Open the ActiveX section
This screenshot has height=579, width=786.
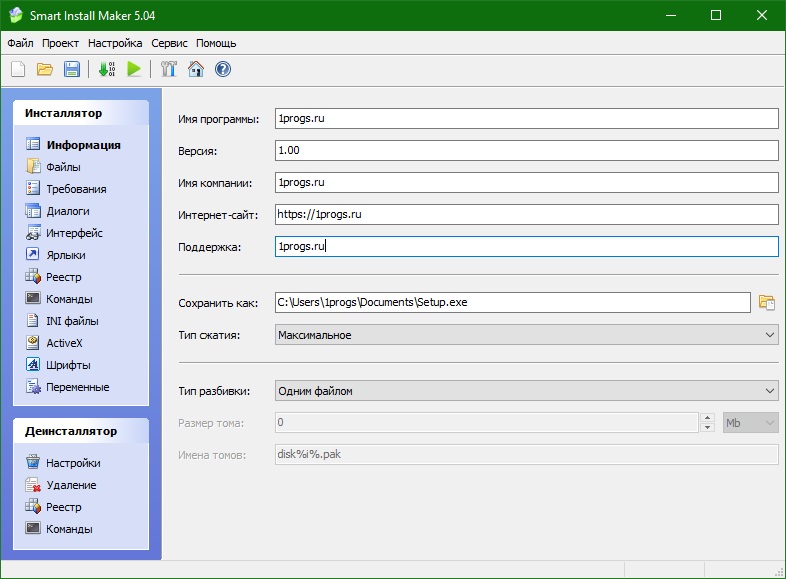54,343
